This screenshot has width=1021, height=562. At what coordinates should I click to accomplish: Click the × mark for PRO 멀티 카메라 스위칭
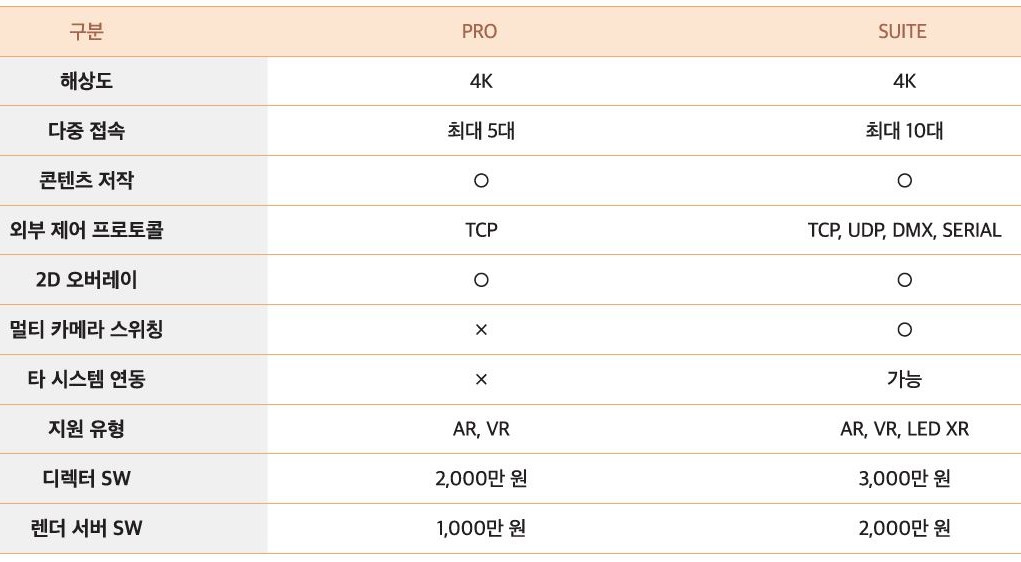pyautogui.click(x=481, y=330)
